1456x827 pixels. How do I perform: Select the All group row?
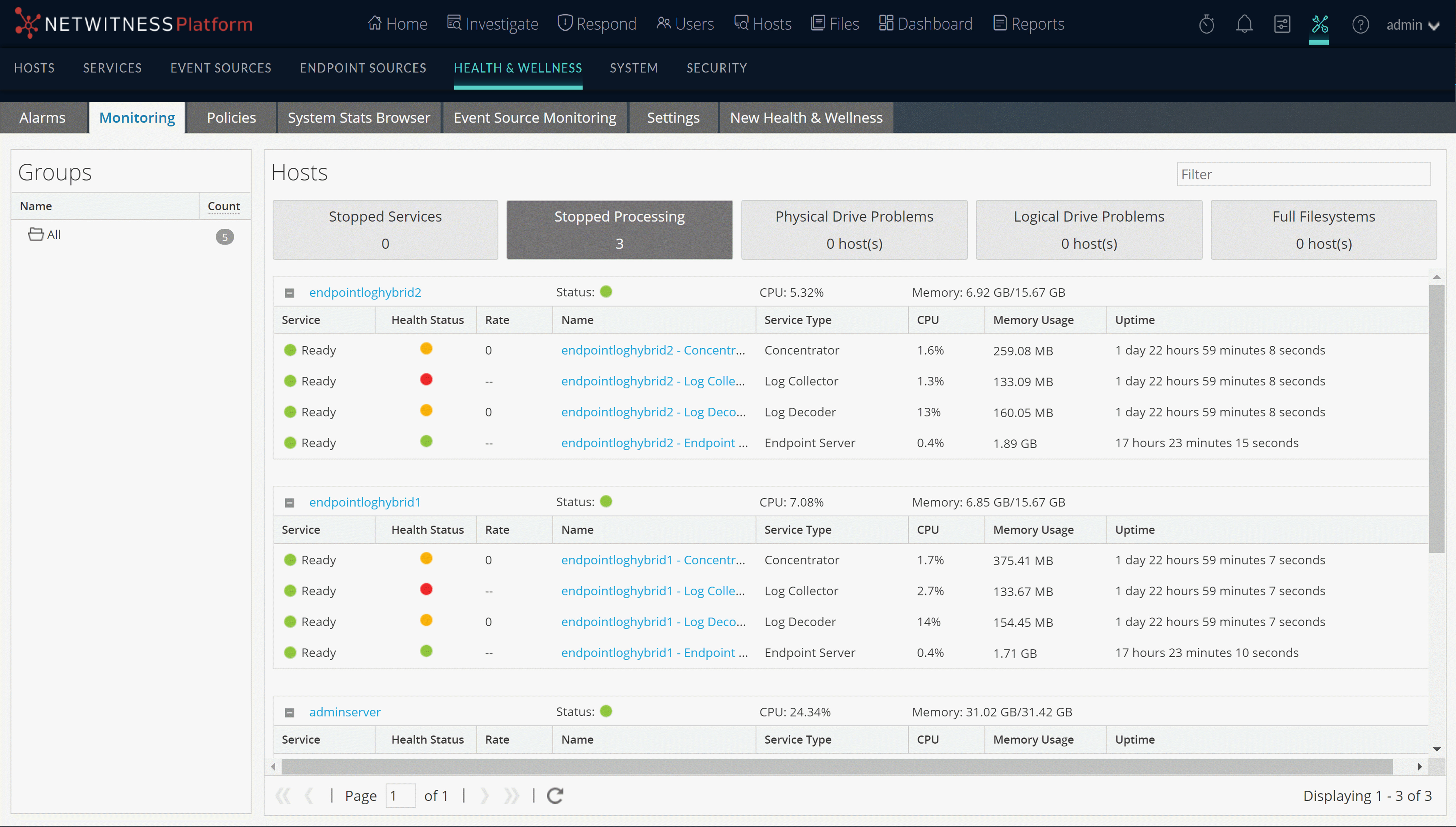[x=131, y=235]
